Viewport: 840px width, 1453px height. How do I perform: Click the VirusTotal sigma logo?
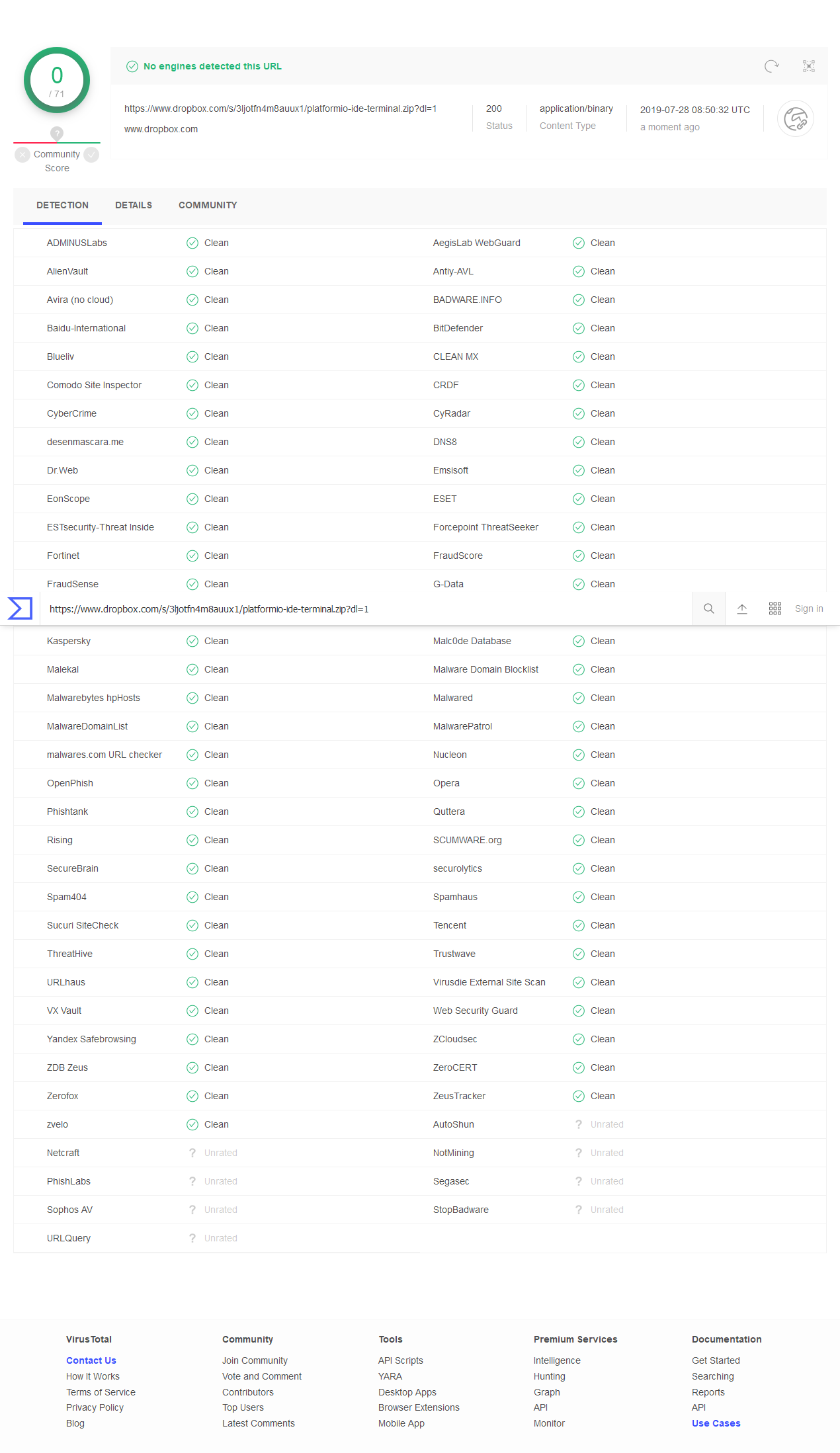(20, 608)
